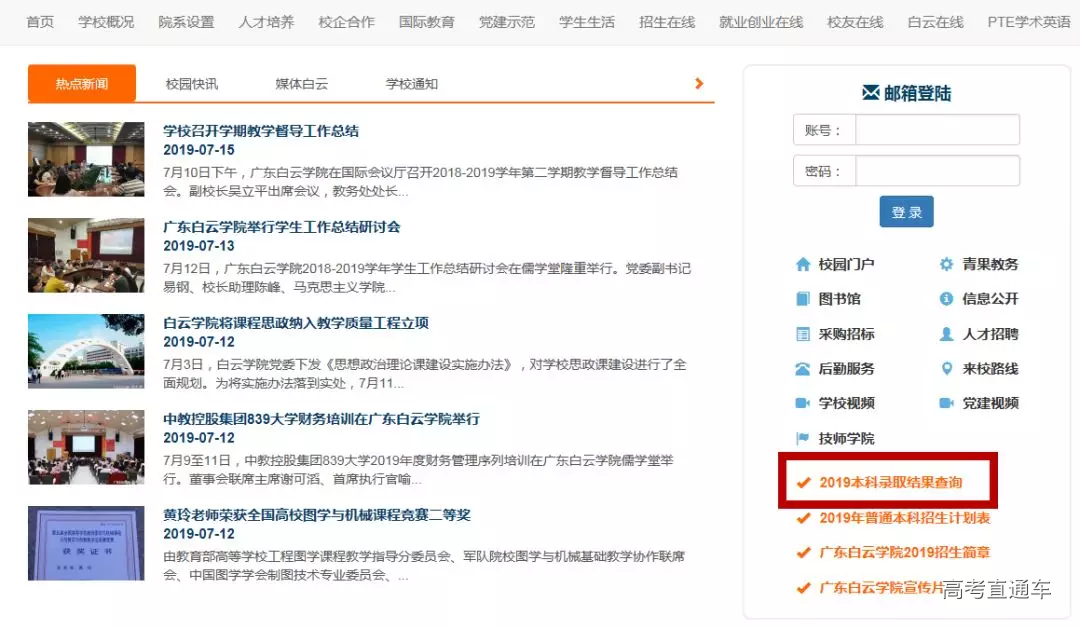Click the 人才招聘 person icon

[x=946, y=333]
